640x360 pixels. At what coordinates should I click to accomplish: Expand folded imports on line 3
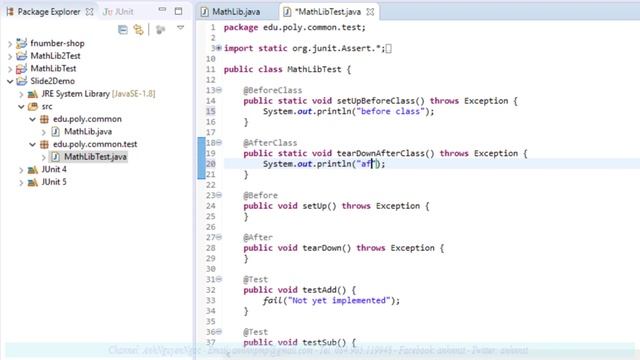(x=219, y=48)
